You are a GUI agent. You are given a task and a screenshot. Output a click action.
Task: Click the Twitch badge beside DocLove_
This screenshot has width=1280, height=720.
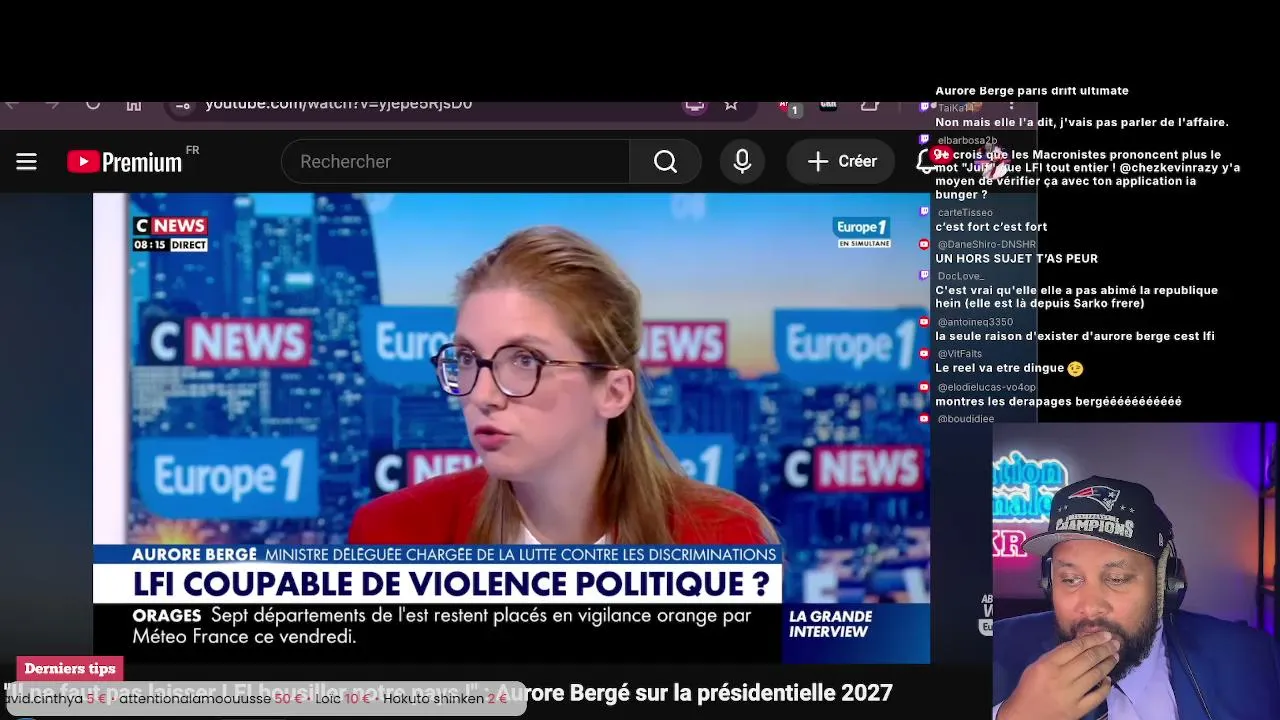[x=924, y=275]
